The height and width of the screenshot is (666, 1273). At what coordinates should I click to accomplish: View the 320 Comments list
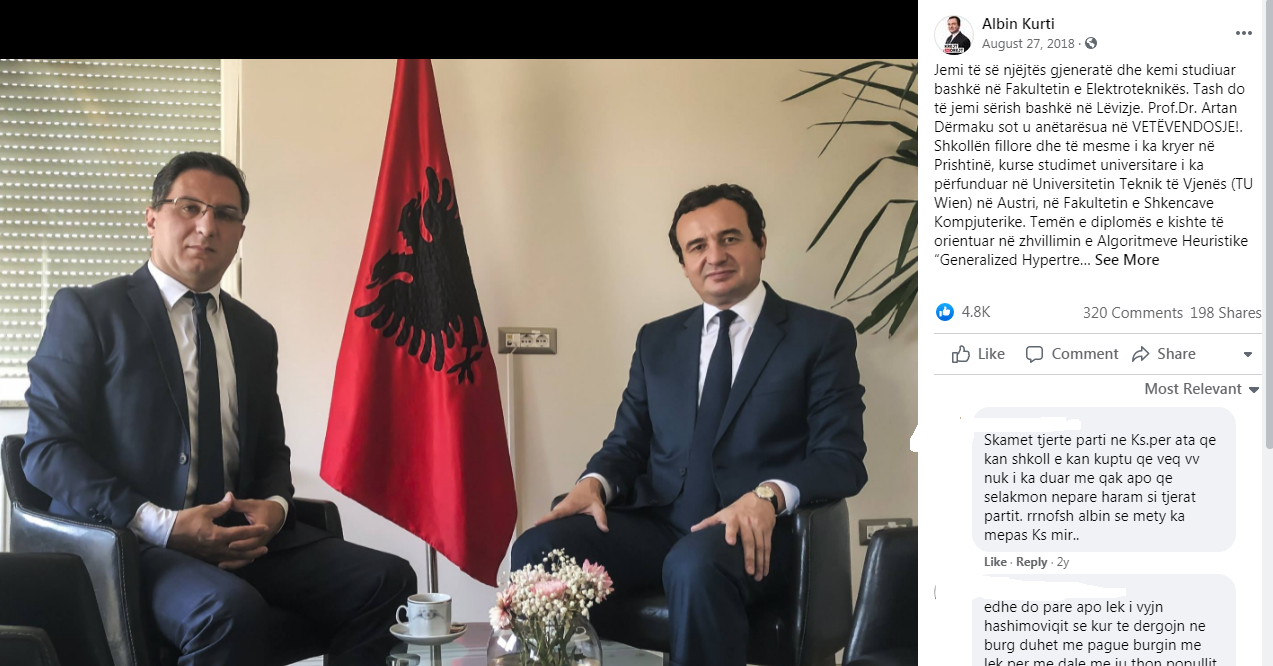[x=1132, y=313]
